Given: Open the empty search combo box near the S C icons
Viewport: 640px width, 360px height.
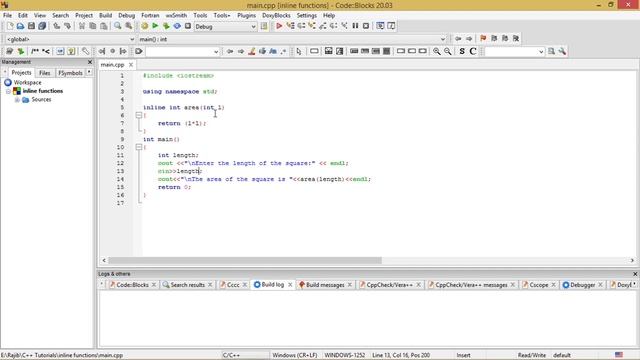Looking at the screenshot, I should point(514,52).
